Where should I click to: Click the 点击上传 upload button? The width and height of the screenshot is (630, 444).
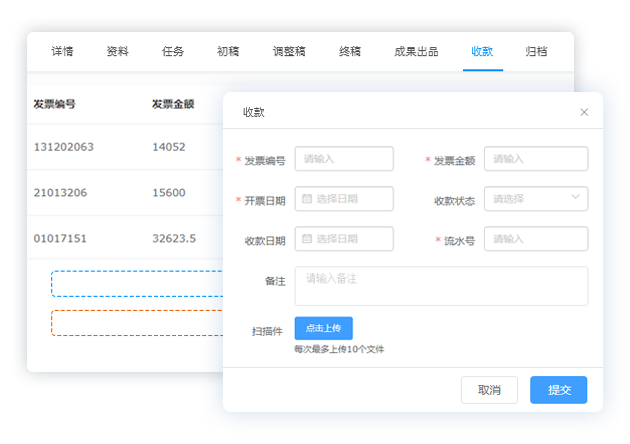(323, 328)
